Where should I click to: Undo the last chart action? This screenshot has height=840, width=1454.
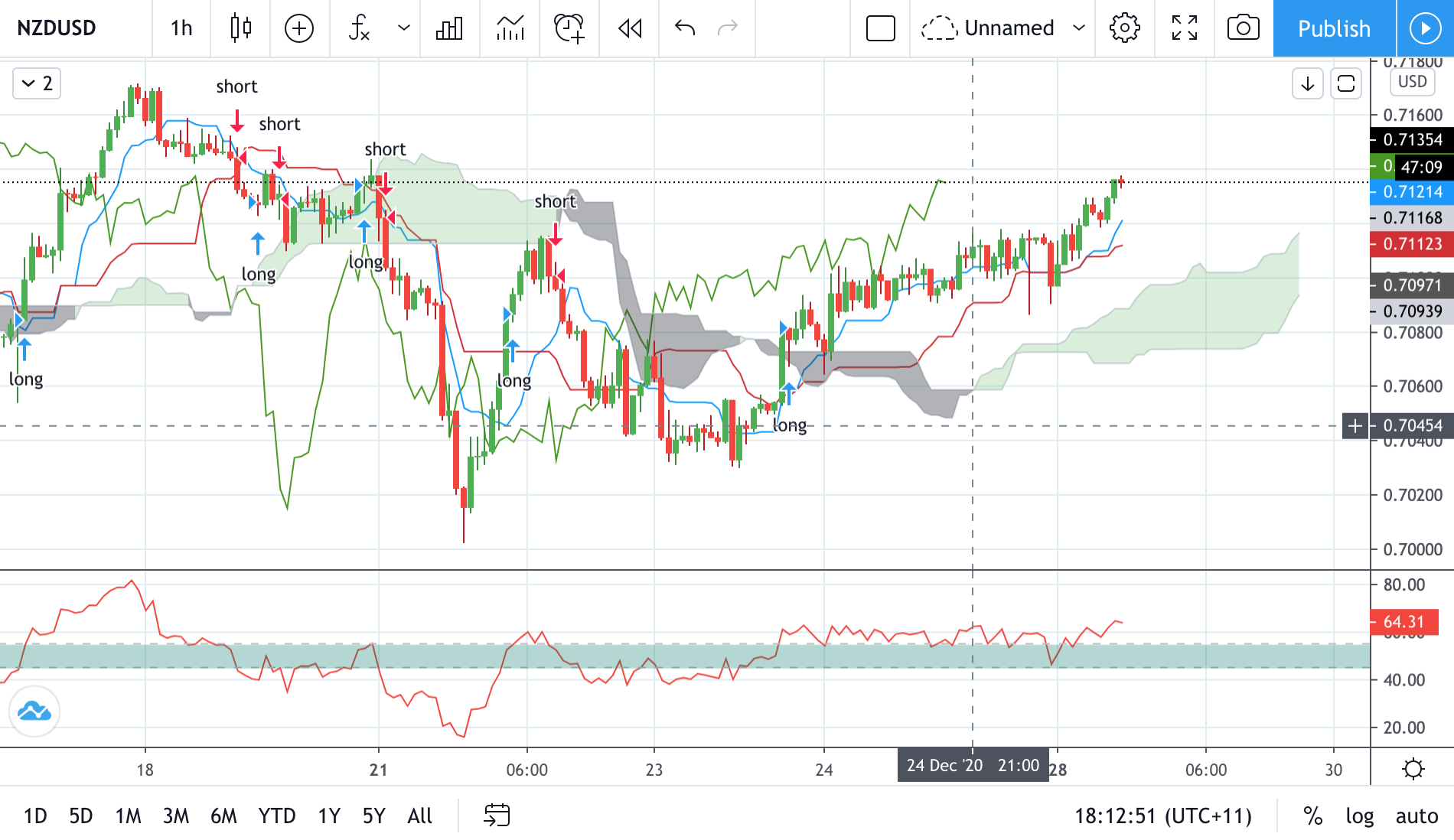pyautogui.click(x=685, y=28)
